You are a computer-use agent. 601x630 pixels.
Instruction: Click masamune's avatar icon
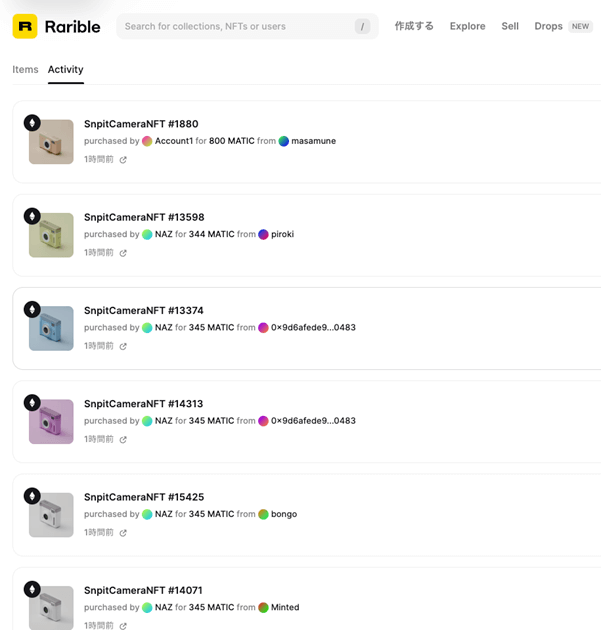284,141
